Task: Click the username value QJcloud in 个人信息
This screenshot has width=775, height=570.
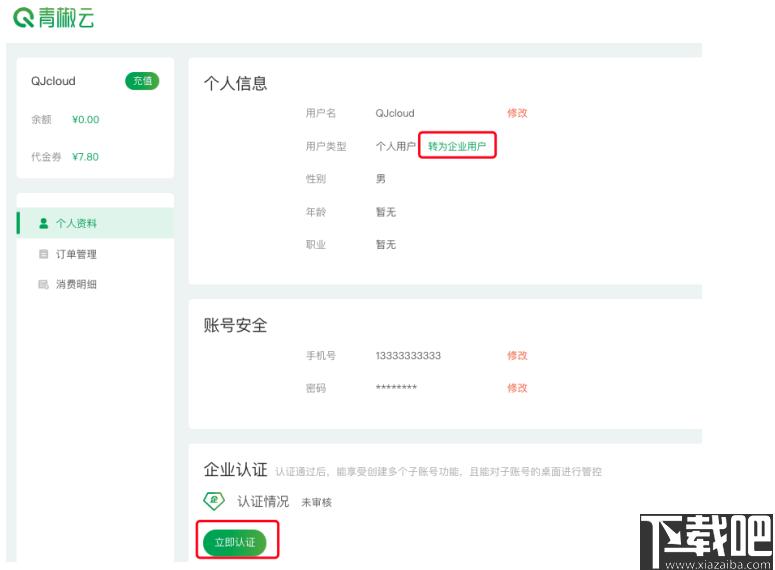Action: click(395, 113)
